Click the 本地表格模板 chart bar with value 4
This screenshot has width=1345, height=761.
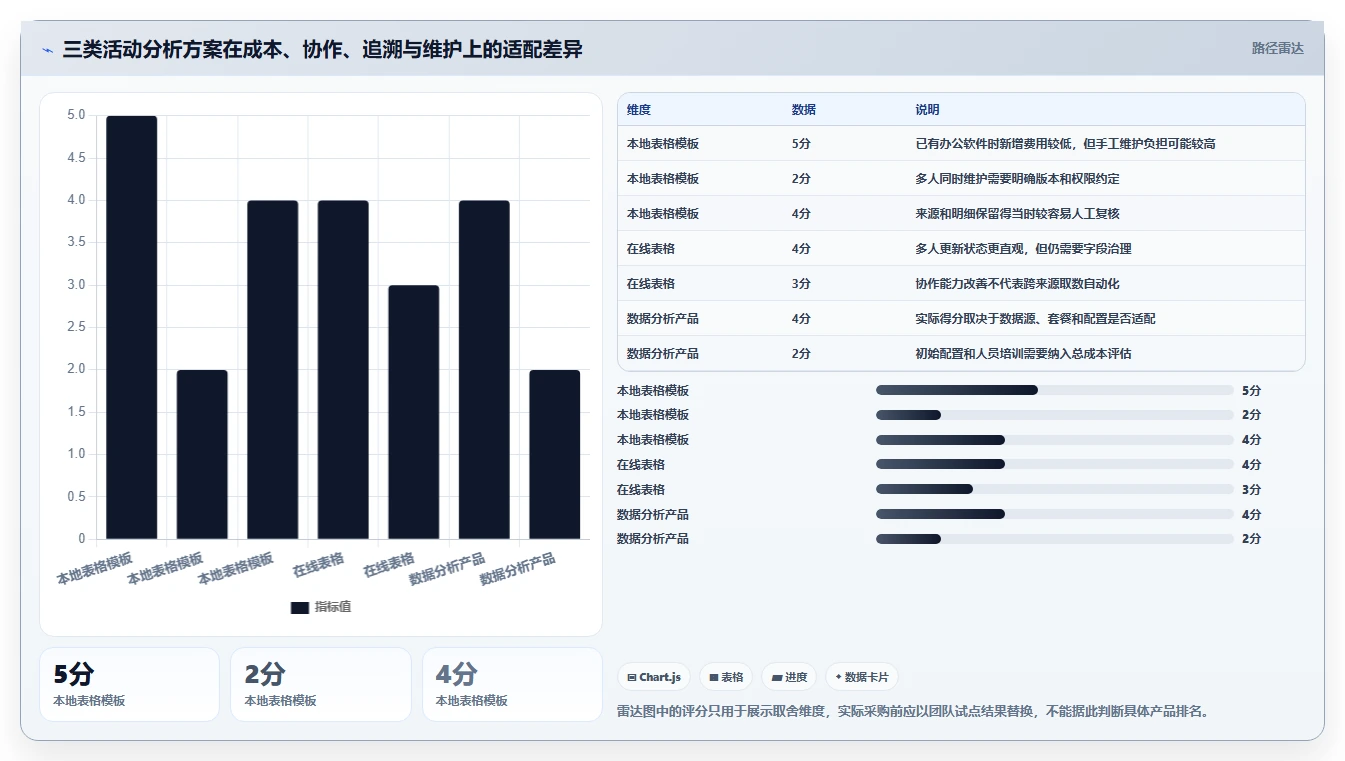[x=273, y=370]
